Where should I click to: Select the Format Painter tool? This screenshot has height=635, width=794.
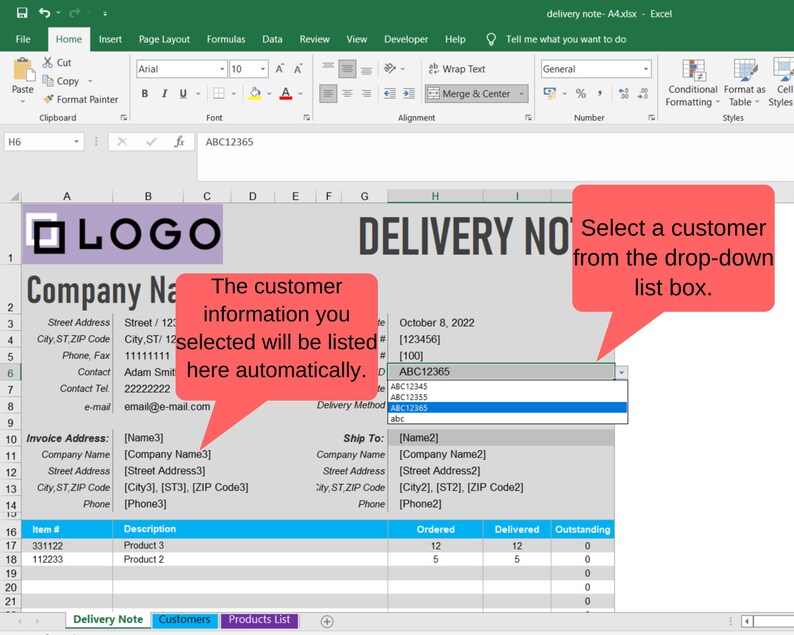click(x=81, y=99)
